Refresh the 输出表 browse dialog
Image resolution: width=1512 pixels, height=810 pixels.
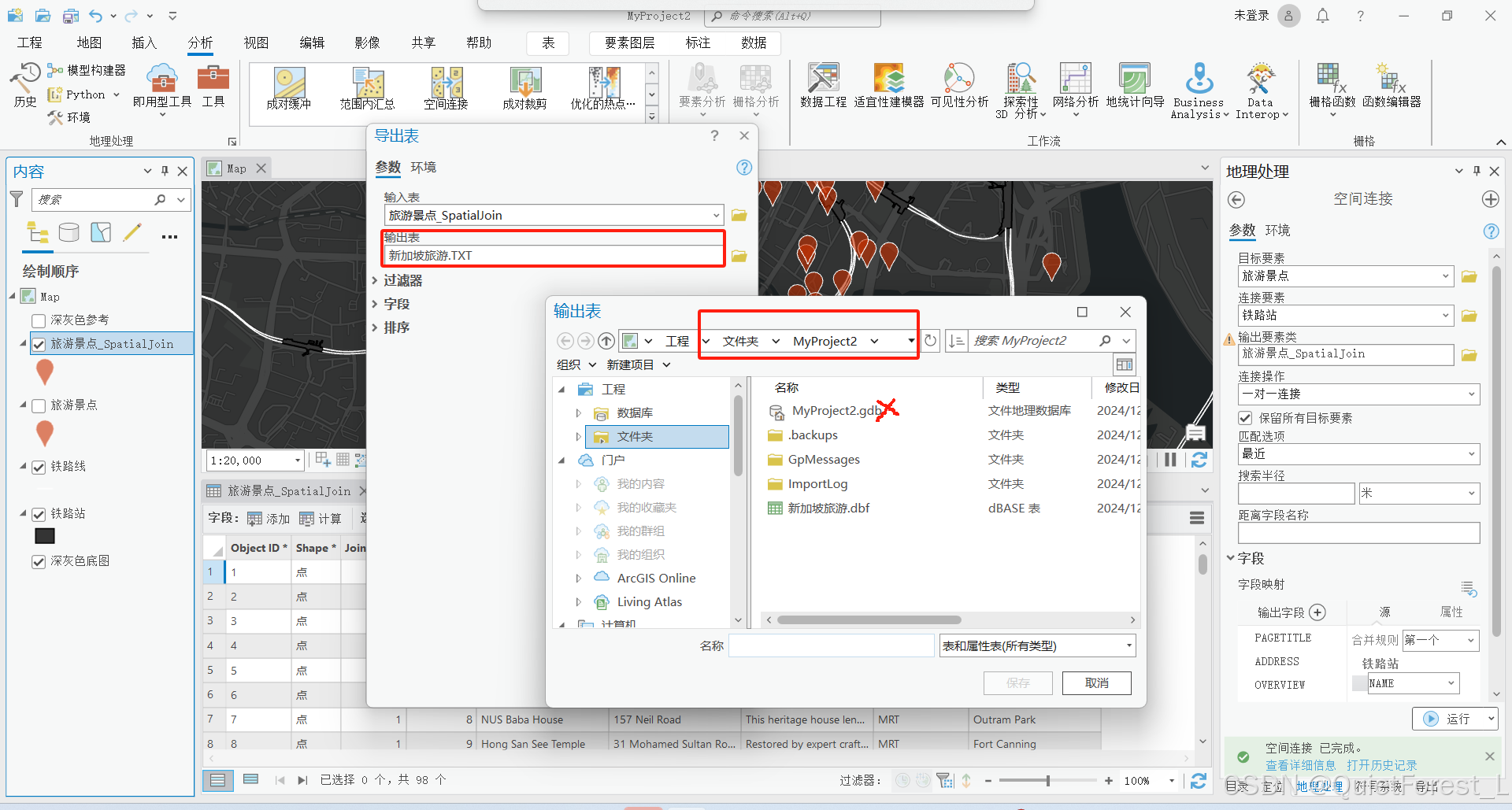pyautogui.click(x=930, y=341)
